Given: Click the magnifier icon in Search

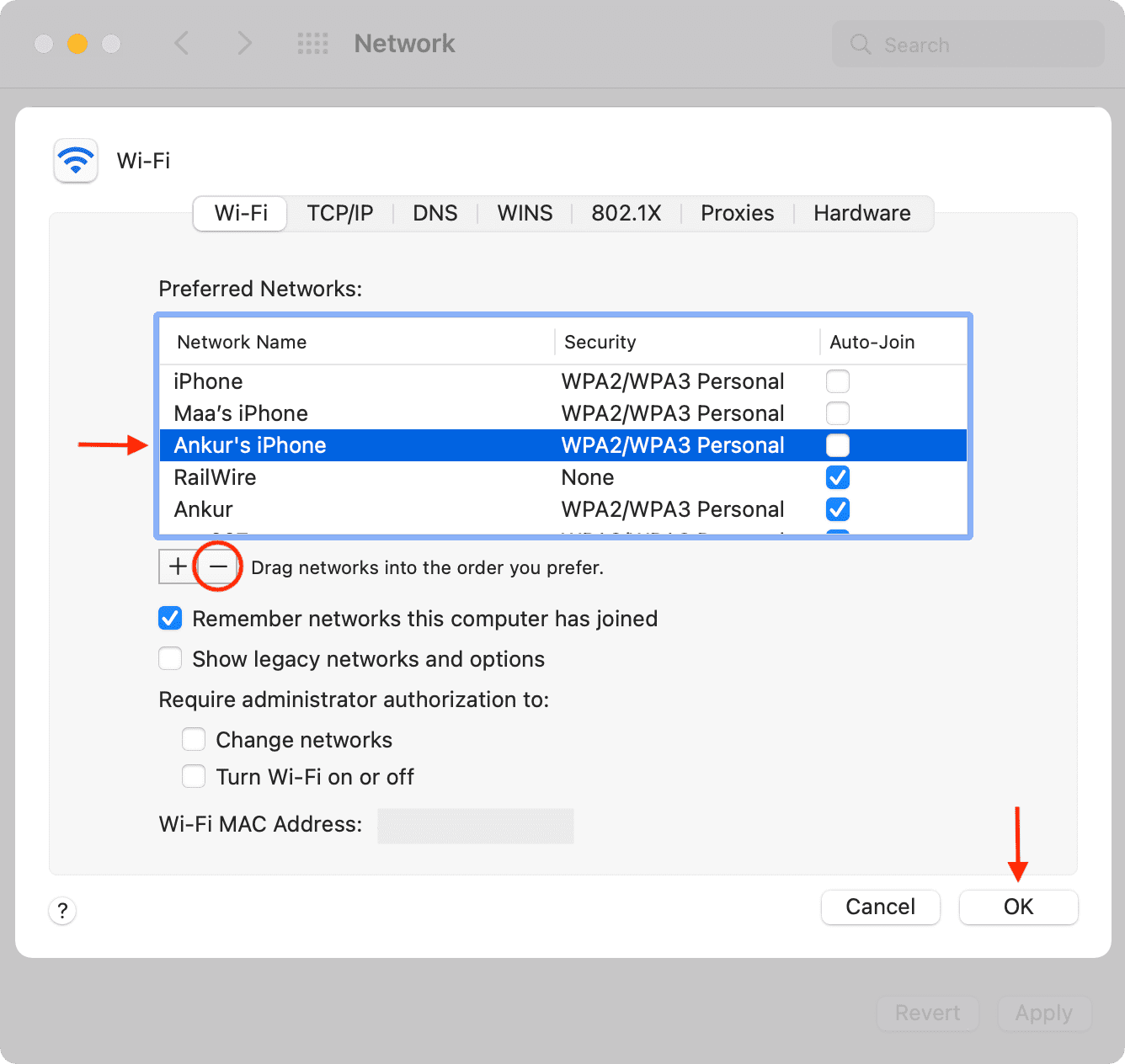Looking at the screenshot, I should 861,45.
